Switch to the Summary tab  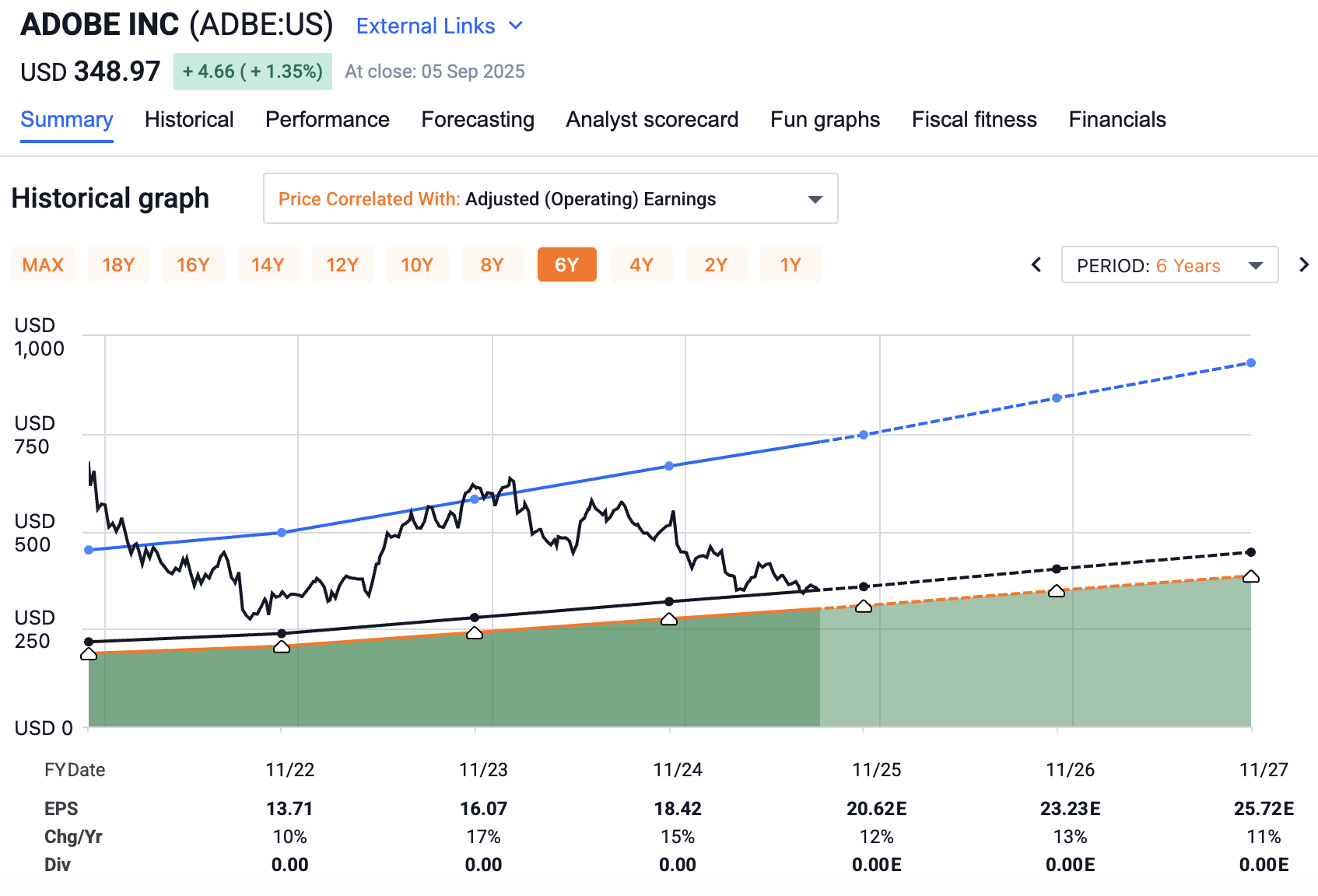[67, 120]
